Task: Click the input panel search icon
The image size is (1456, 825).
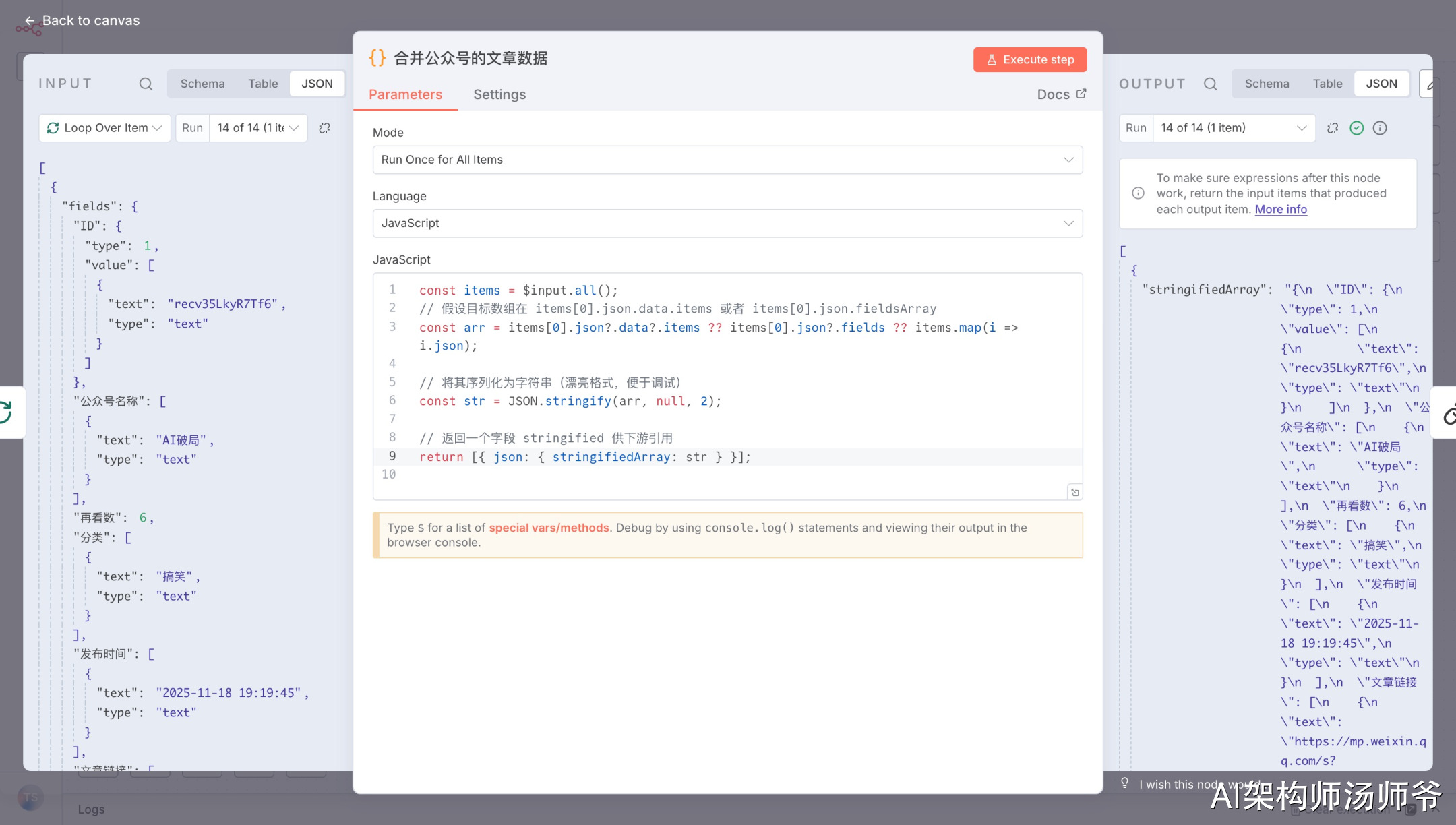Action: pyautogui.click(x=146, y=84)
